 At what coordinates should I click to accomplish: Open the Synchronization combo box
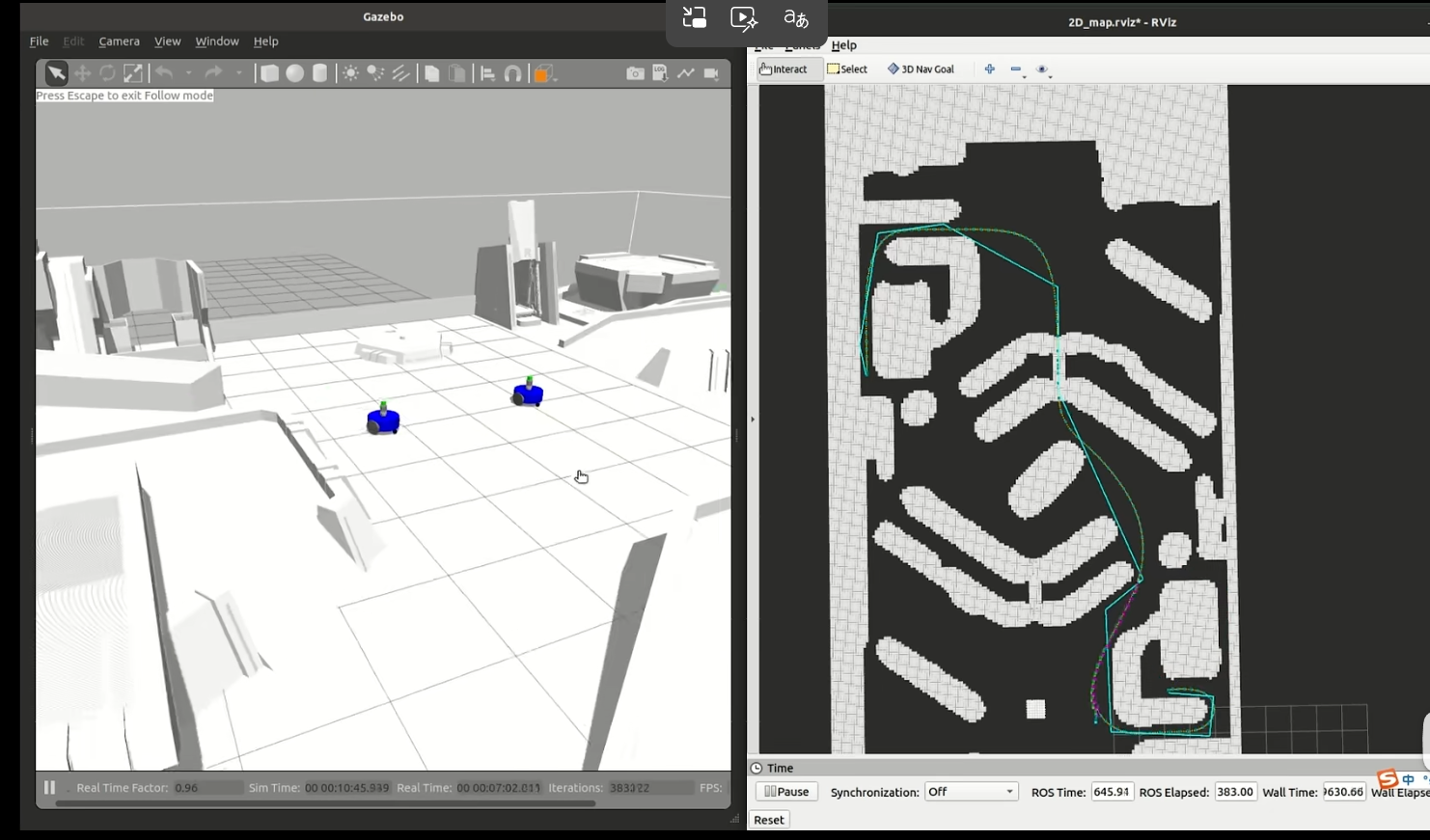972,792
